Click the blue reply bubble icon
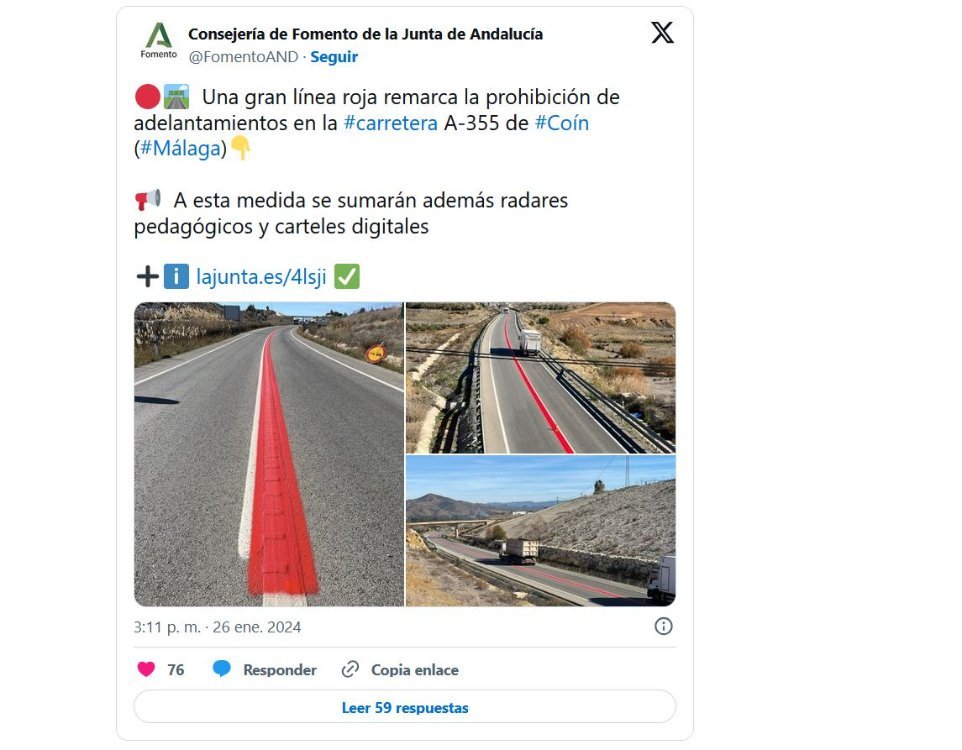This screenshot has height=750, width=962. pos(221,669)
